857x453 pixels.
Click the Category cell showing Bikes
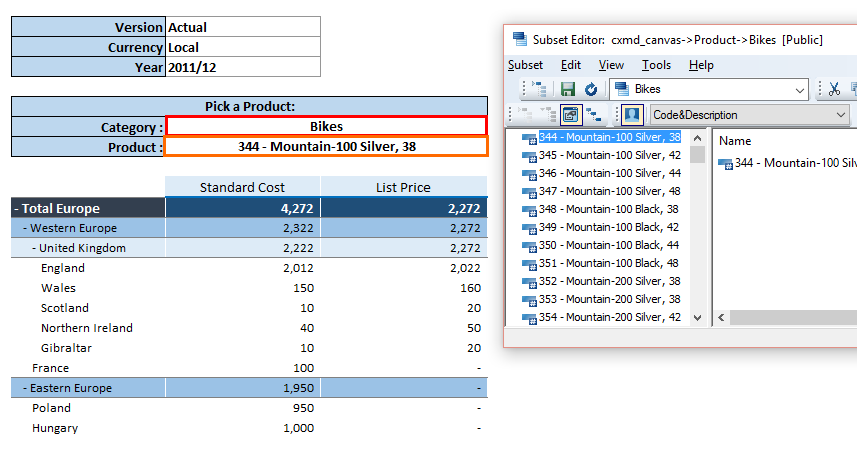point(326,127)
